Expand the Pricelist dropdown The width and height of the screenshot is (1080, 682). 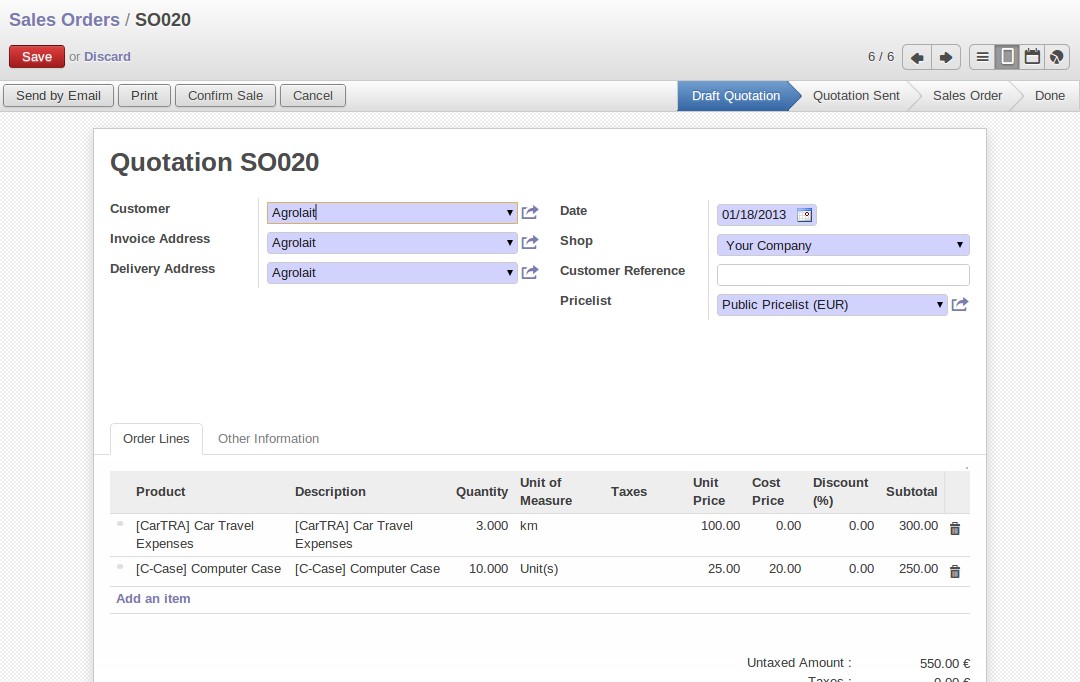[939, 305]
